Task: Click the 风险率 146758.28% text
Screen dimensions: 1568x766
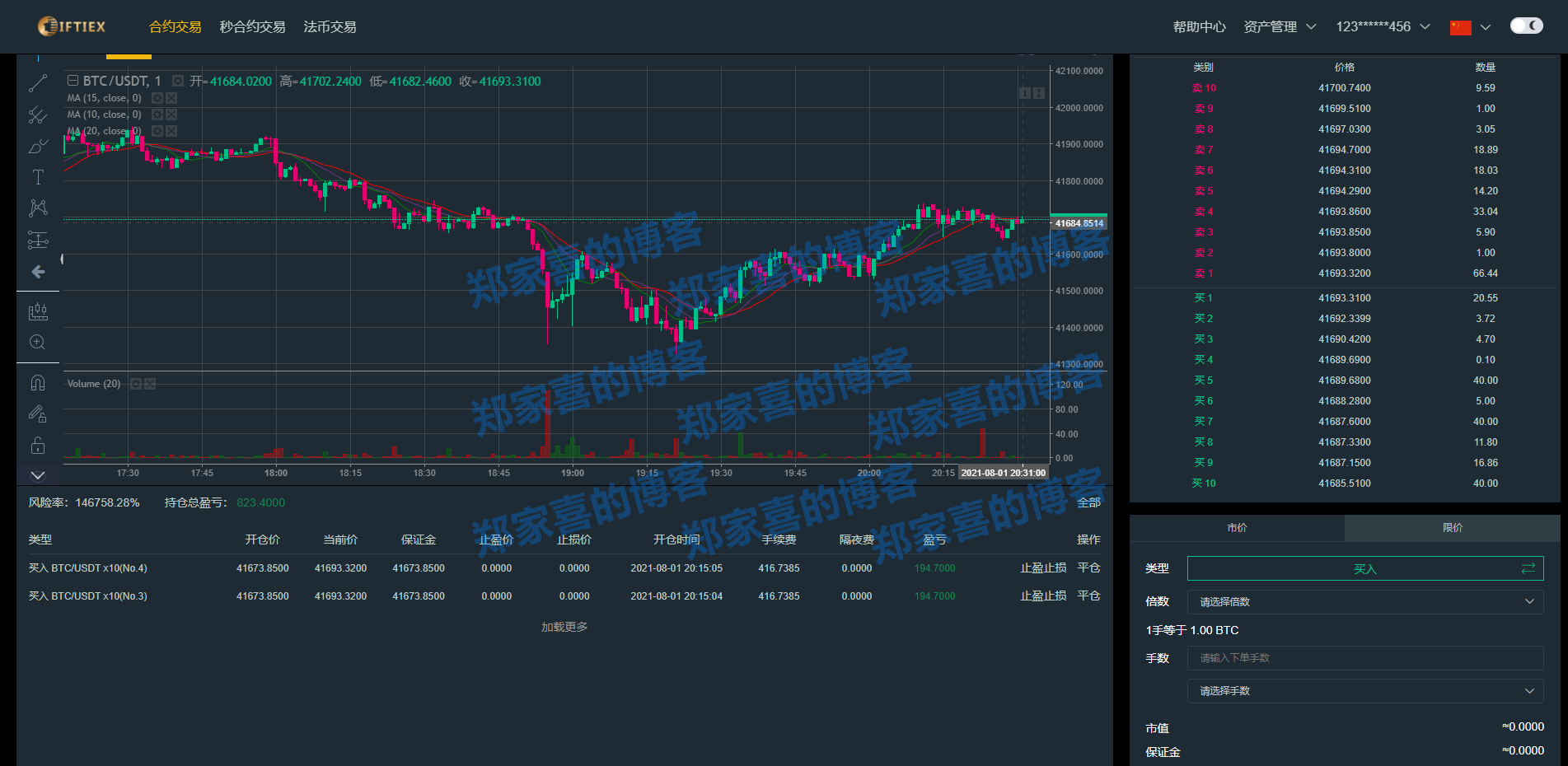Action: [84, 502]
